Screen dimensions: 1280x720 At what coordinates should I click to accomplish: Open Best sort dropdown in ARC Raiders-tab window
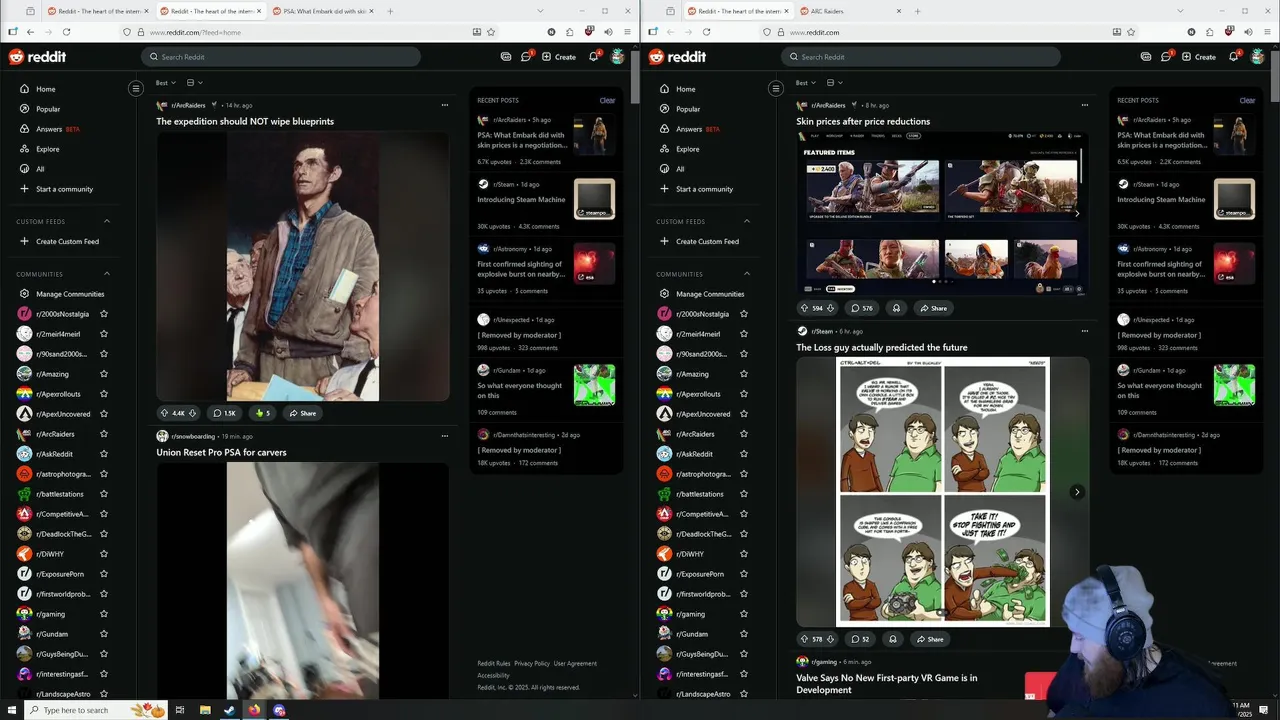805,83
